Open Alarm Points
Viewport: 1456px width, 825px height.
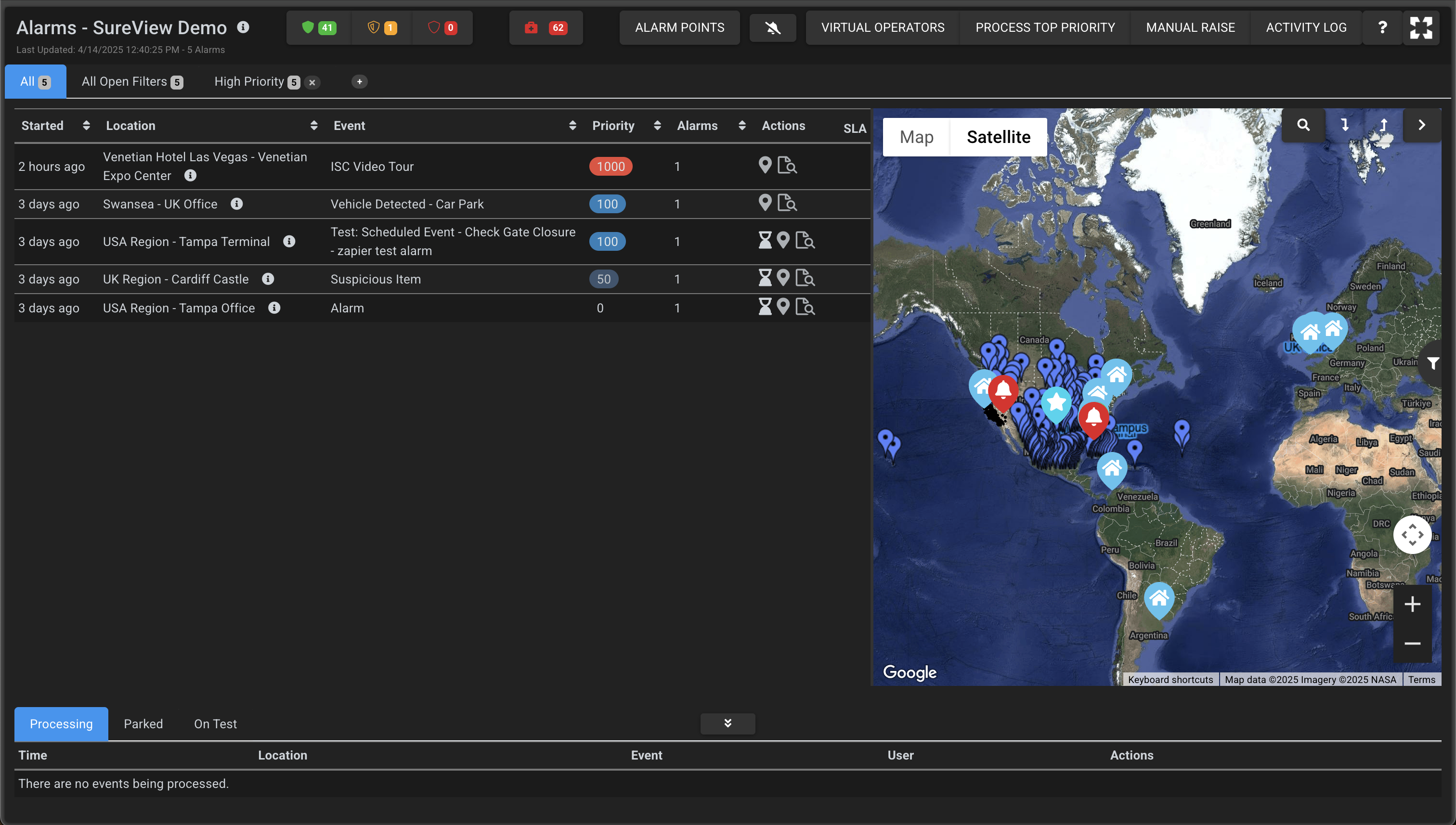coord(679,27)
